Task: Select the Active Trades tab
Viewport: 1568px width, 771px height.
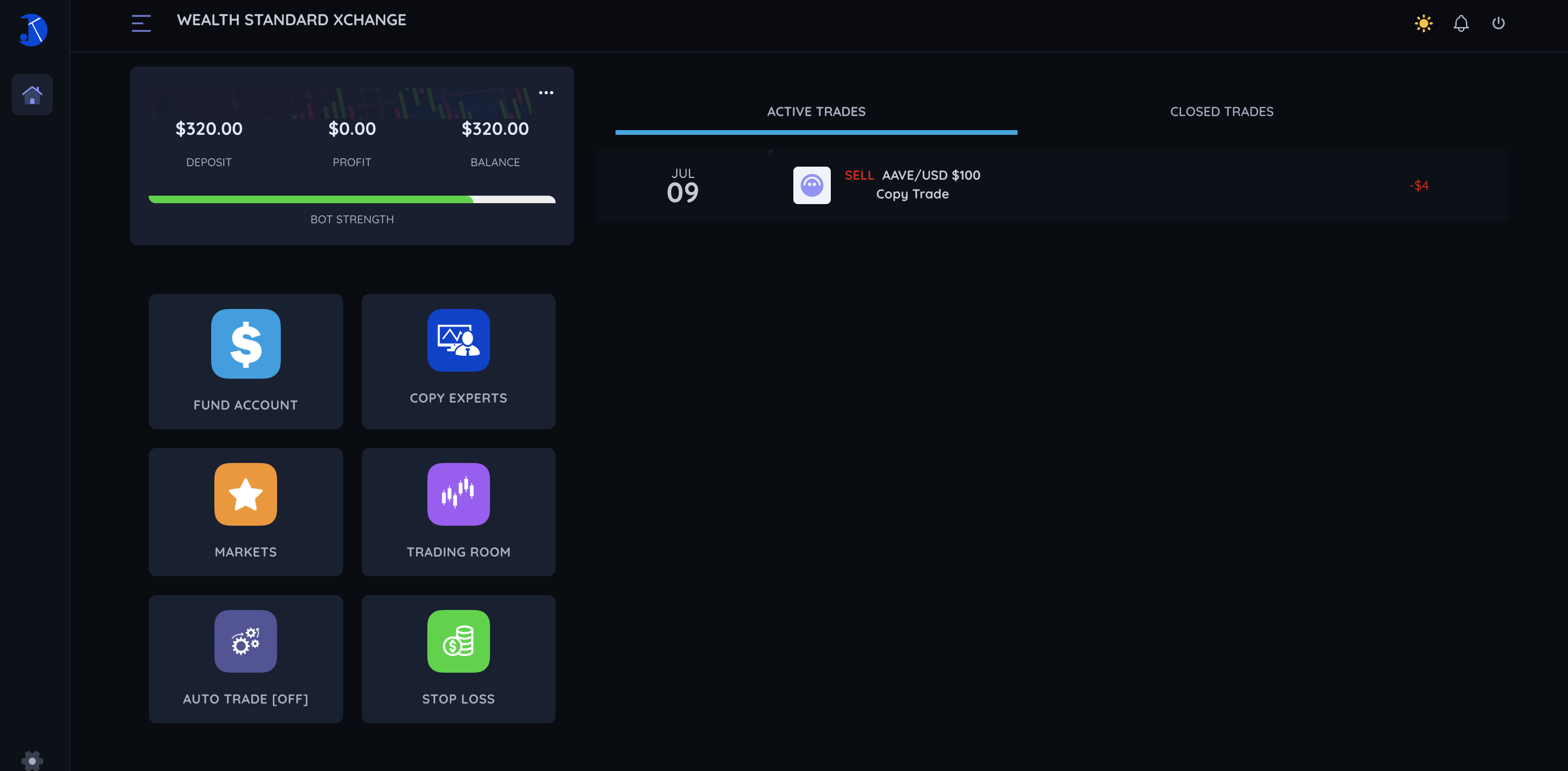Action: tap(816, 111)
